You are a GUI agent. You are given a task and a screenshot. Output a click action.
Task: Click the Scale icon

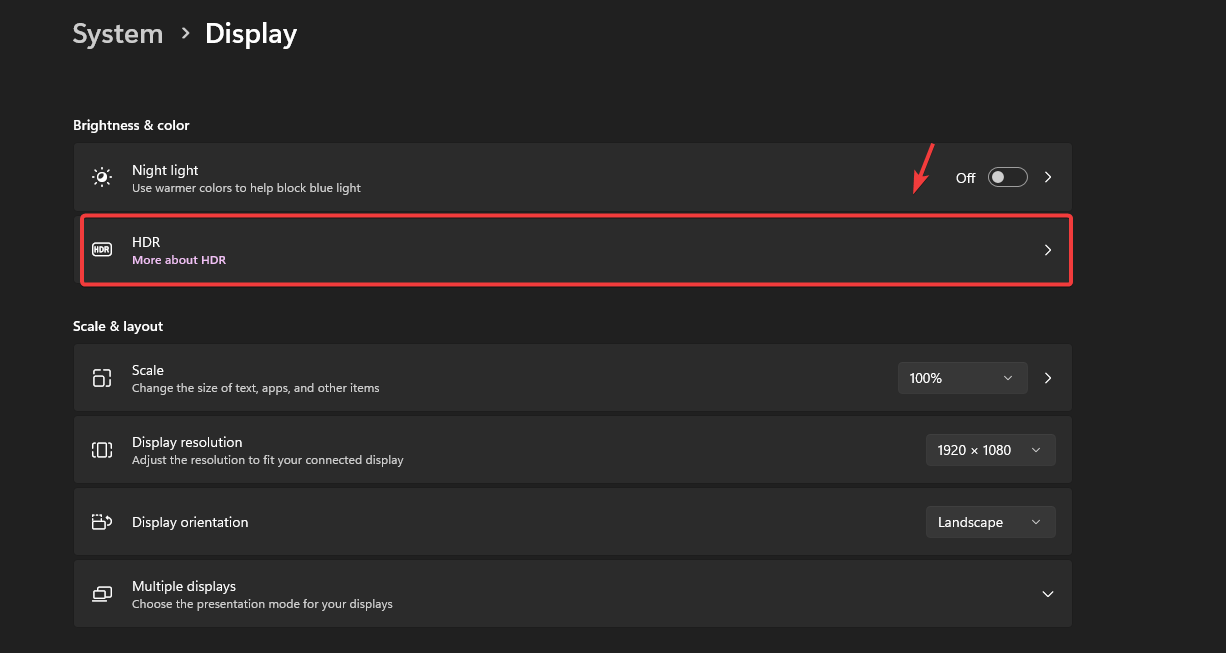point(102,378)
